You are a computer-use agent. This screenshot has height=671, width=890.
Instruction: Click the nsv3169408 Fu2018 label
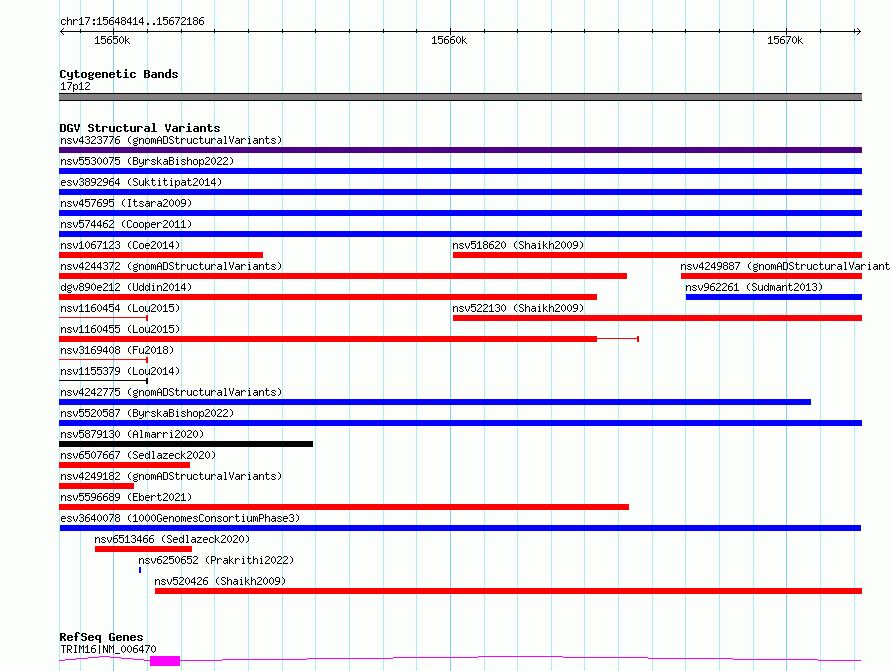click(x=117, y=350)
